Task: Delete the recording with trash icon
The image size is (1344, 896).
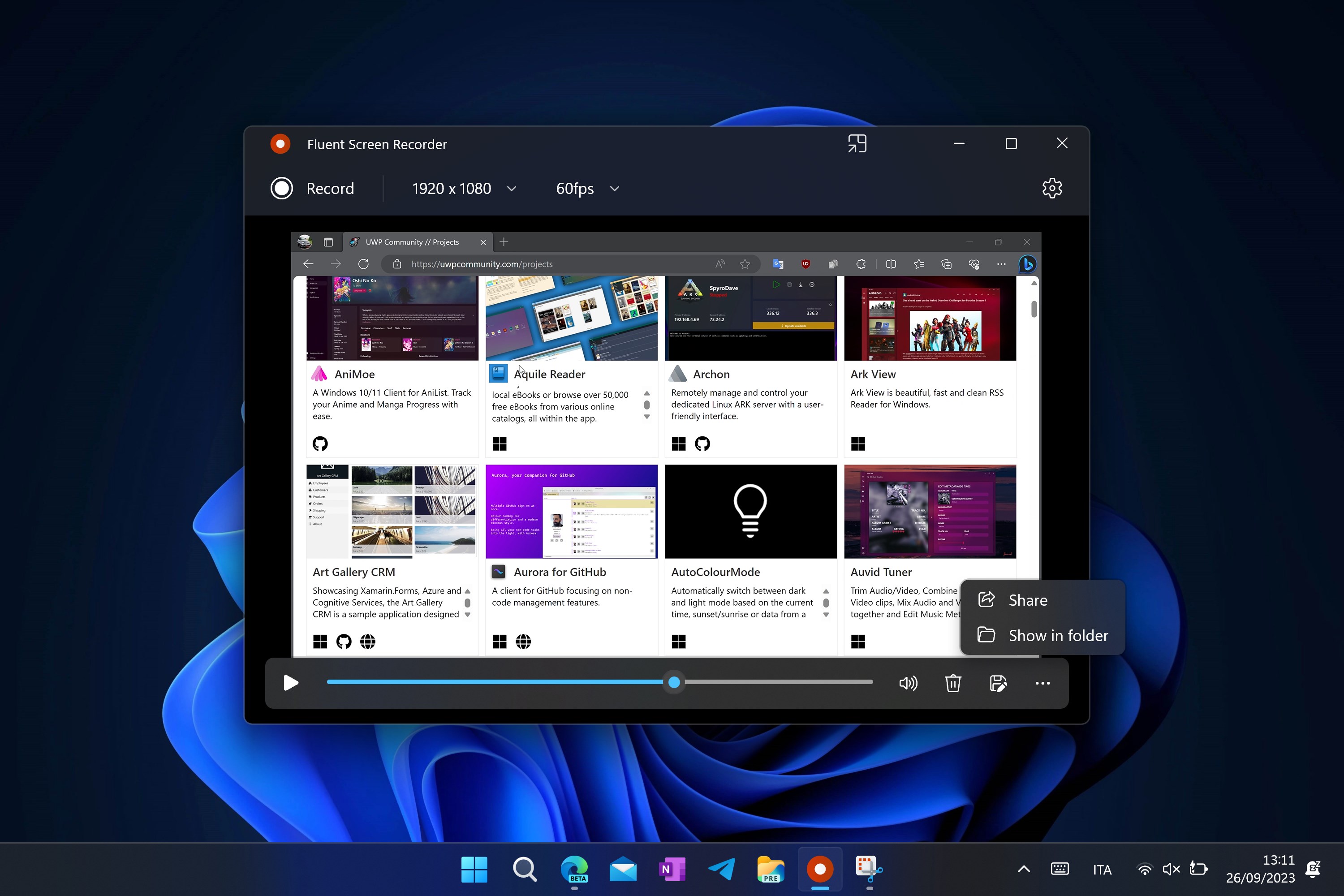Action: pos(952,683)
